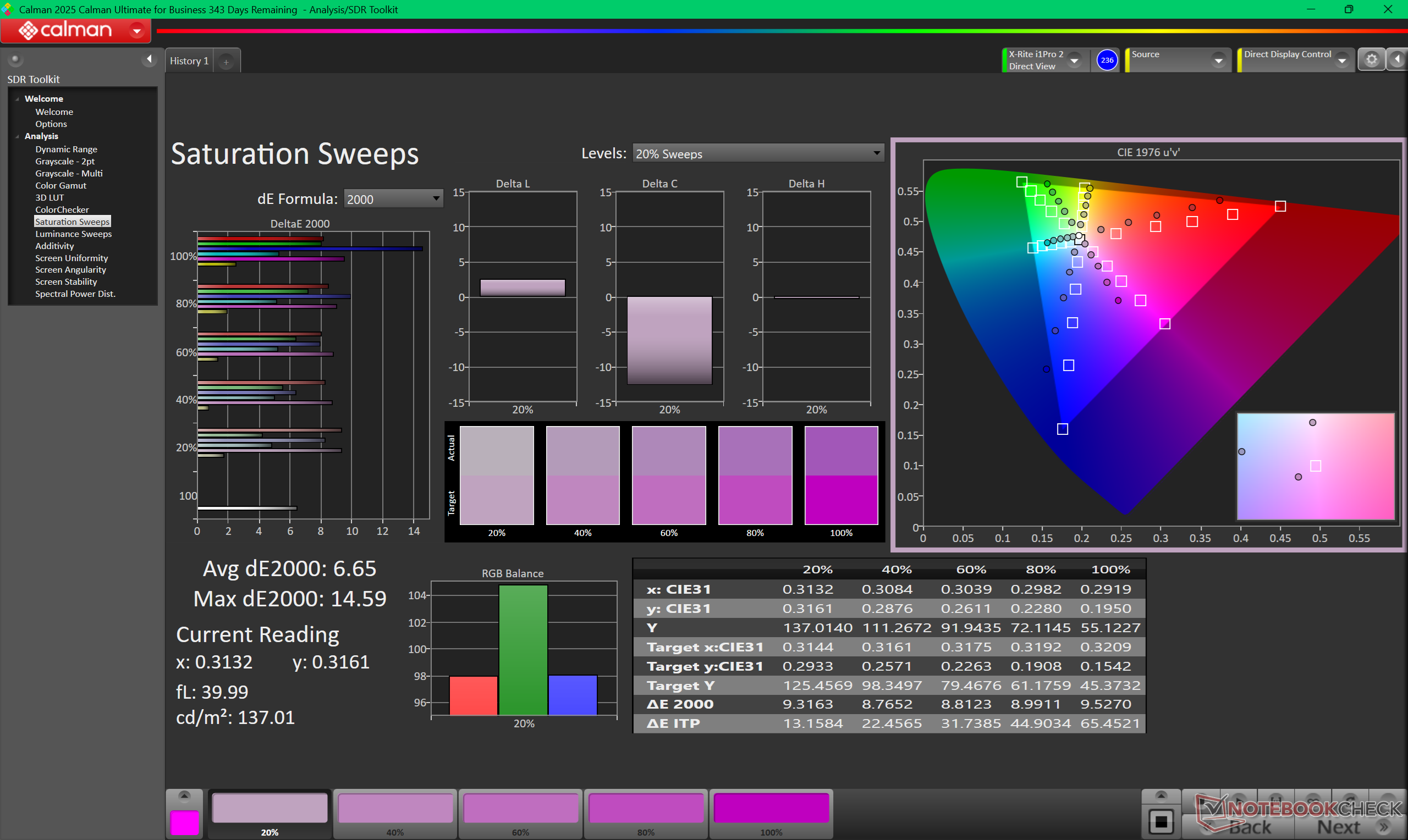The height and width of the screenshot is (840, 1408).
Task: Click the blue 236 meter indicator
Action: pos(1106,60)
